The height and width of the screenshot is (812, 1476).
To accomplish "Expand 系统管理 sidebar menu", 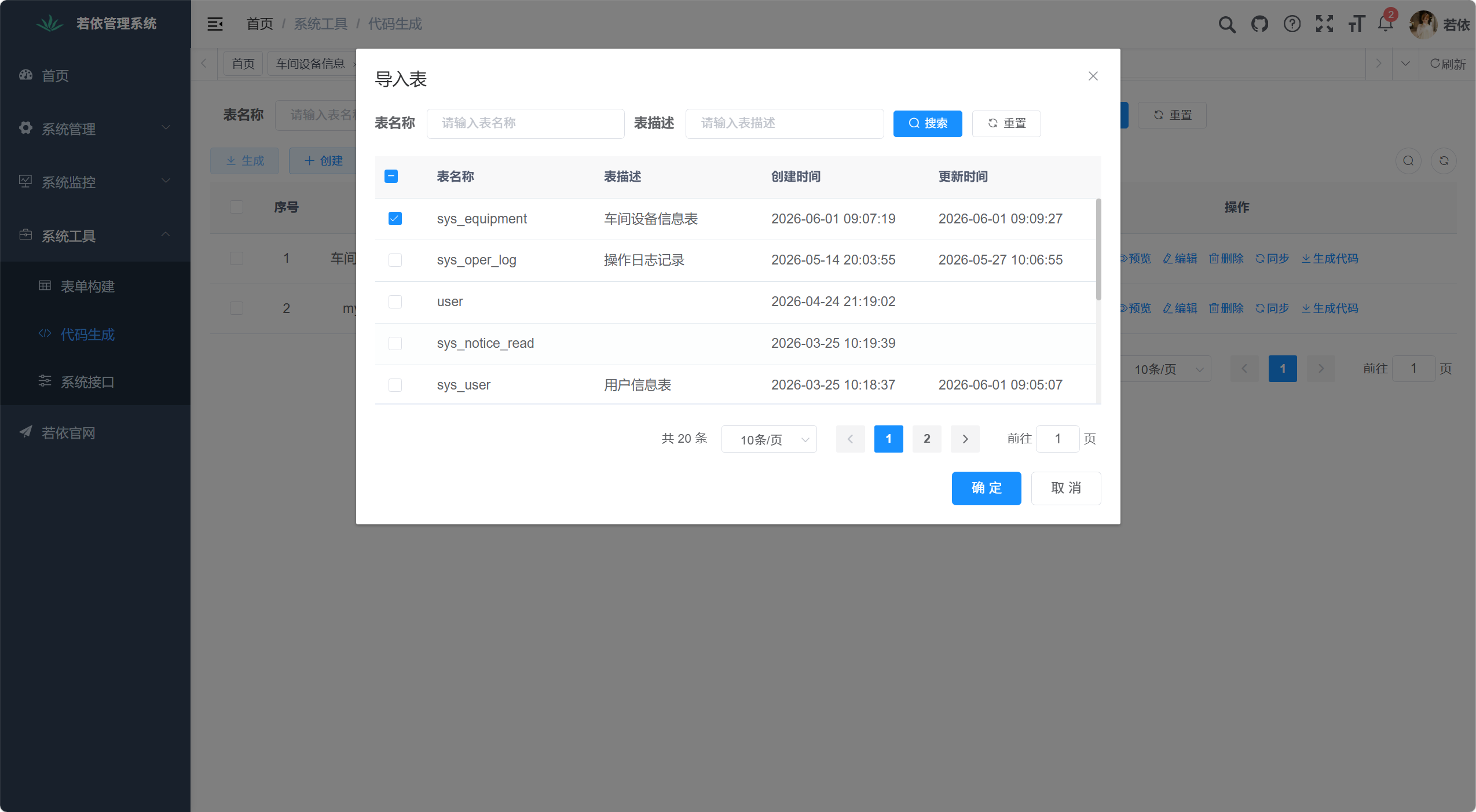I will point(95,128).
